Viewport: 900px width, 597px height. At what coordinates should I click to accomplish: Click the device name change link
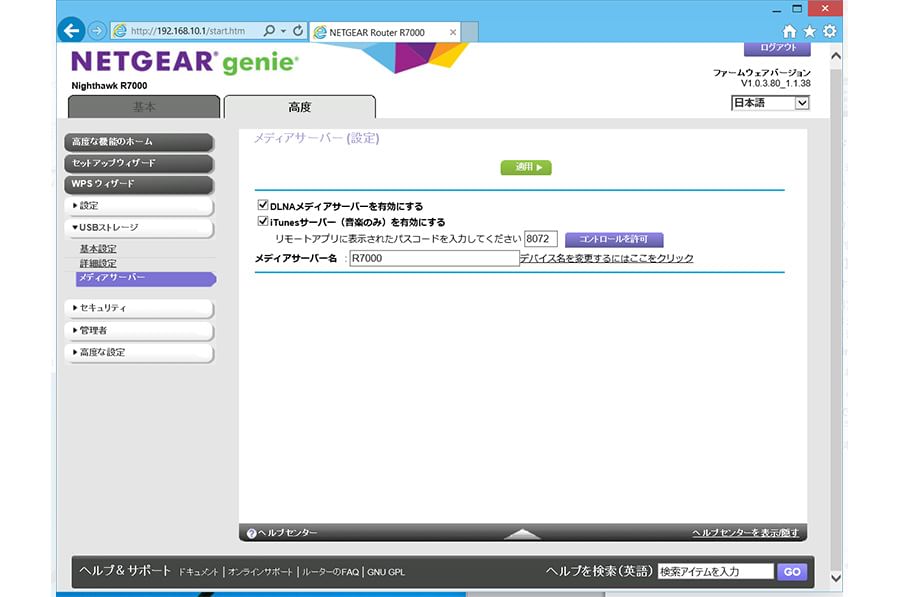click(x=606, y=259)
